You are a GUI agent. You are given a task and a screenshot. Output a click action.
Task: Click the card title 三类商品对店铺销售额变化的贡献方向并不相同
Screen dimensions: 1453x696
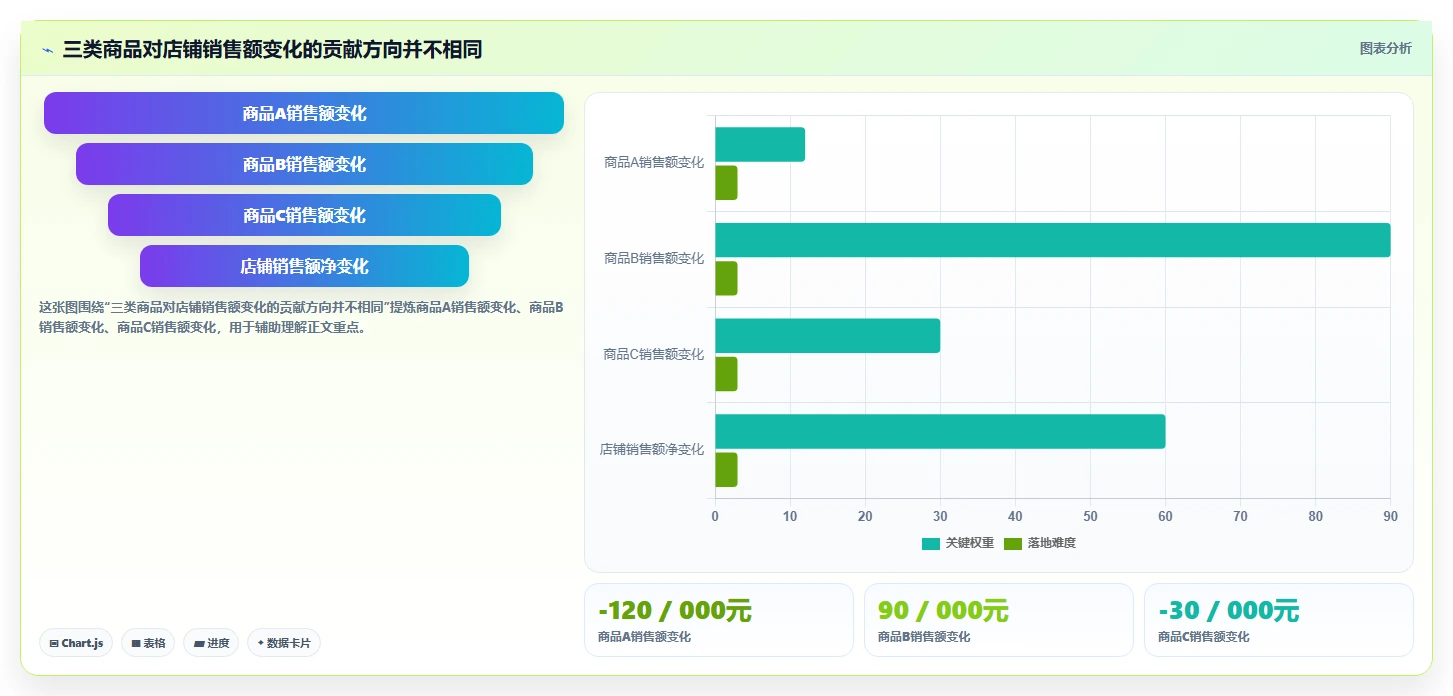pyautogui.click(x=273, y=49)
